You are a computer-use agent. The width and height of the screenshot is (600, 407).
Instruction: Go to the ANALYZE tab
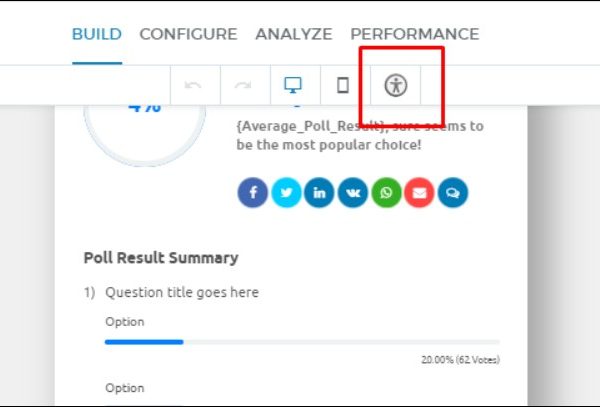[293, 34]
